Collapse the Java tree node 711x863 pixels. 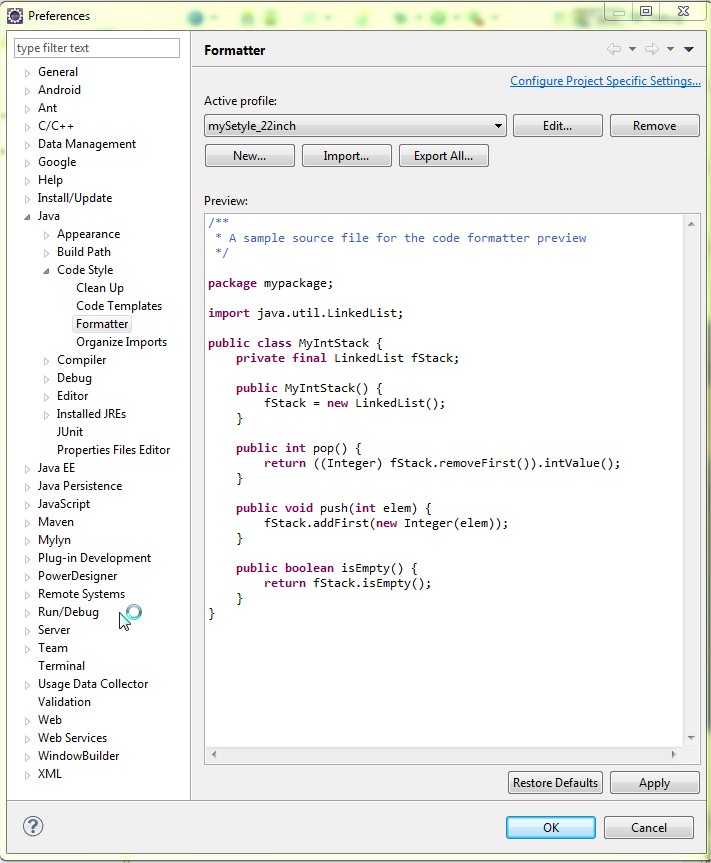pyautogui.click(x=28, y=217)
